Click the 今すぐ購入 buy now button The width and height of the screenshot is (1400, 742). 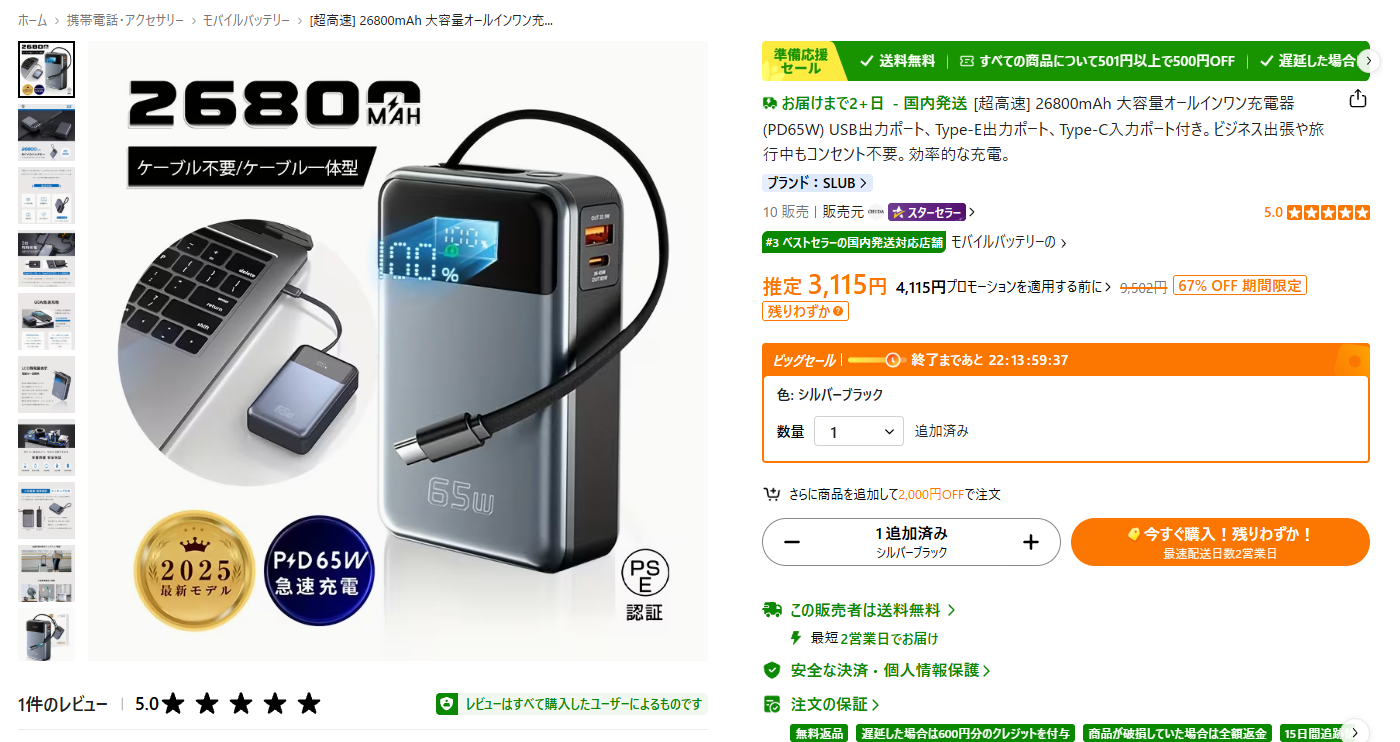[x=1220, y=542]
